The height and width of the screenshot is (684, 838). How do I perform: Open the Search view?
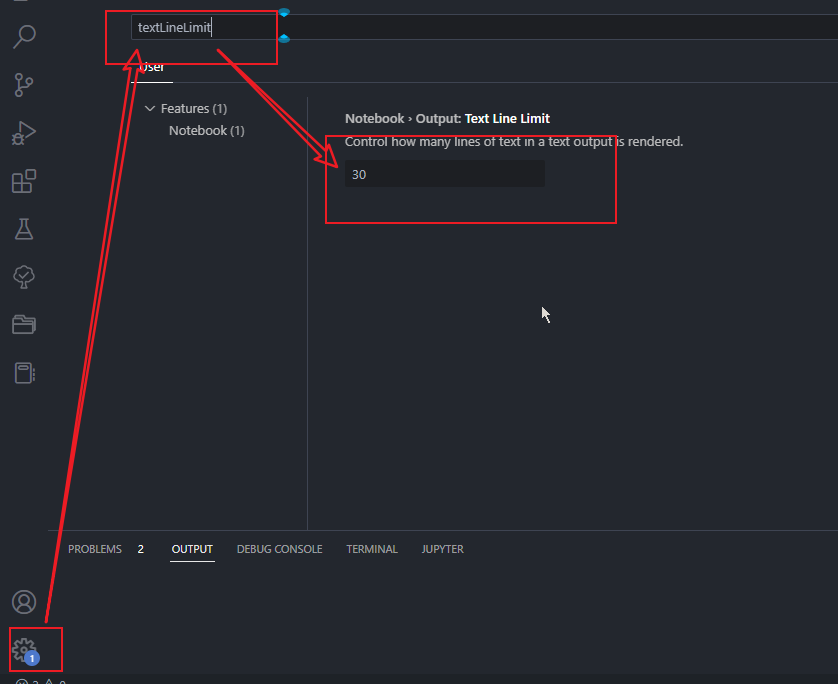tap(23, 36)
